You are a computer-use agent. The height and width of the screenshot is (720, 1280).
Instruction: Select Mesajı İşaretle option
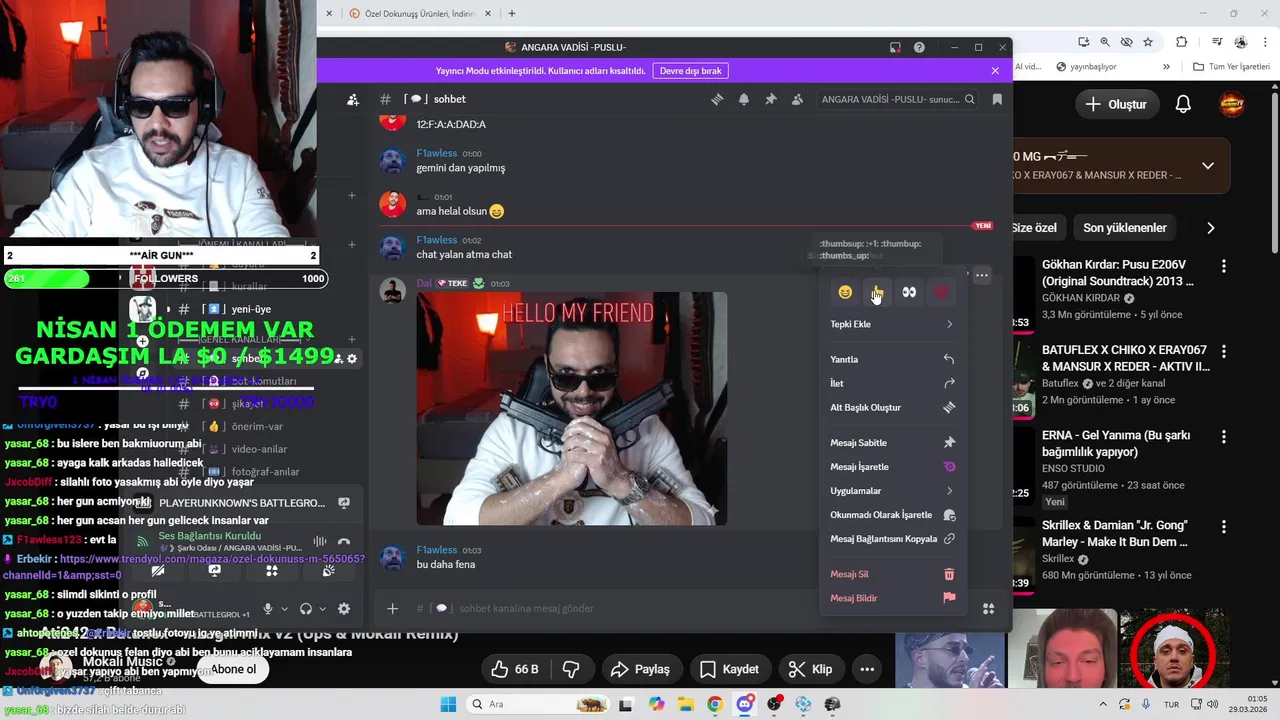[892, 467]
